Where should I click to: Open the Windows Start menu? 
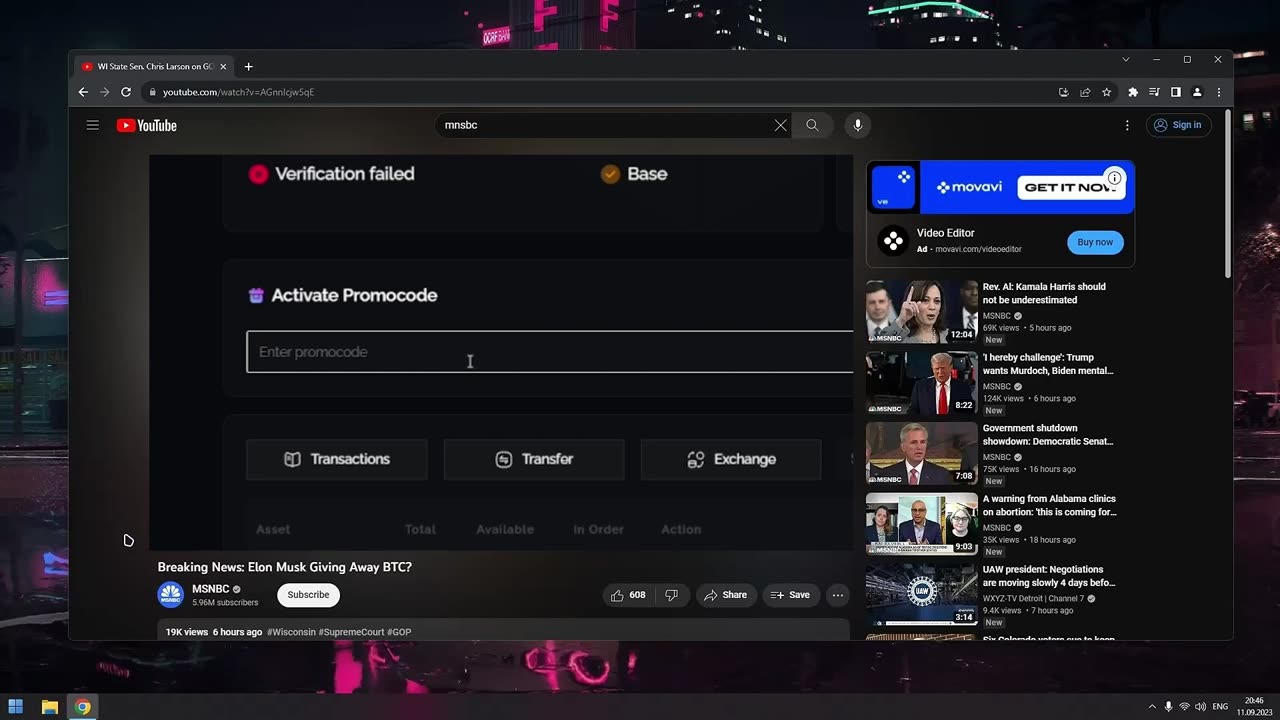[16, 707]
